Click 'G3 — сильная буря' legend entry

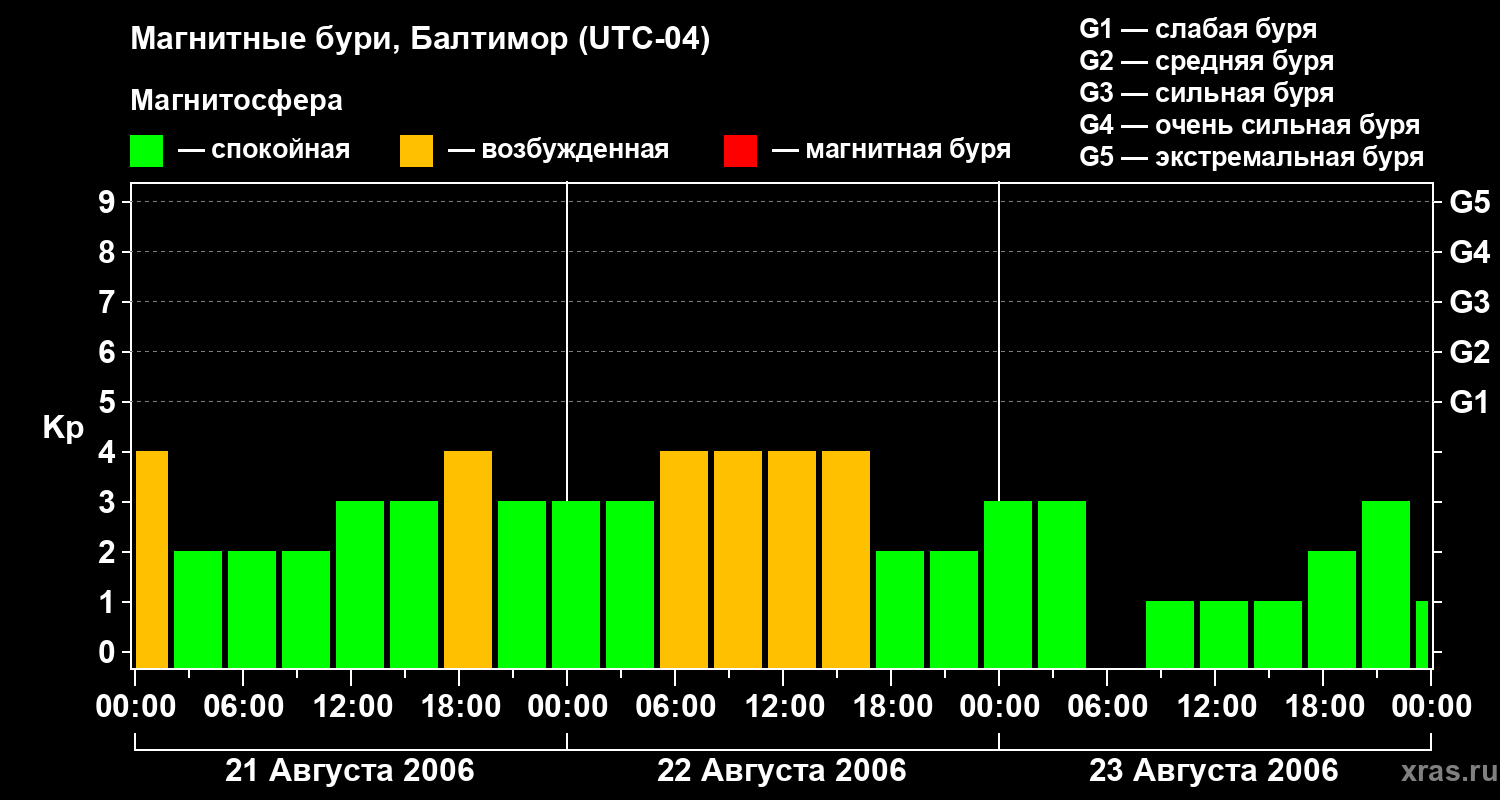[x=1206, y=93]
